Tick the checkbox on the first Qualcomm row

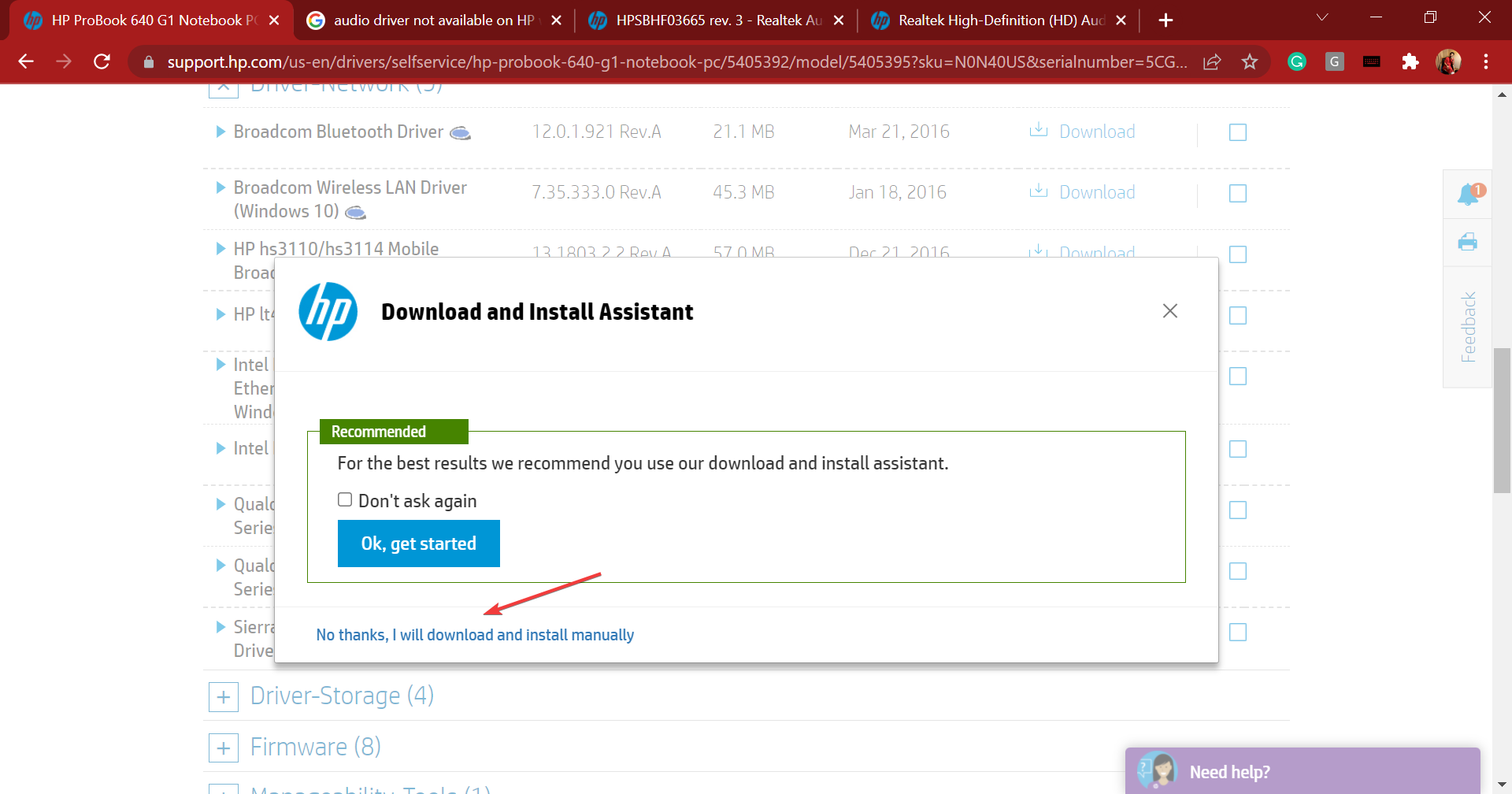tap(1238, 510)
